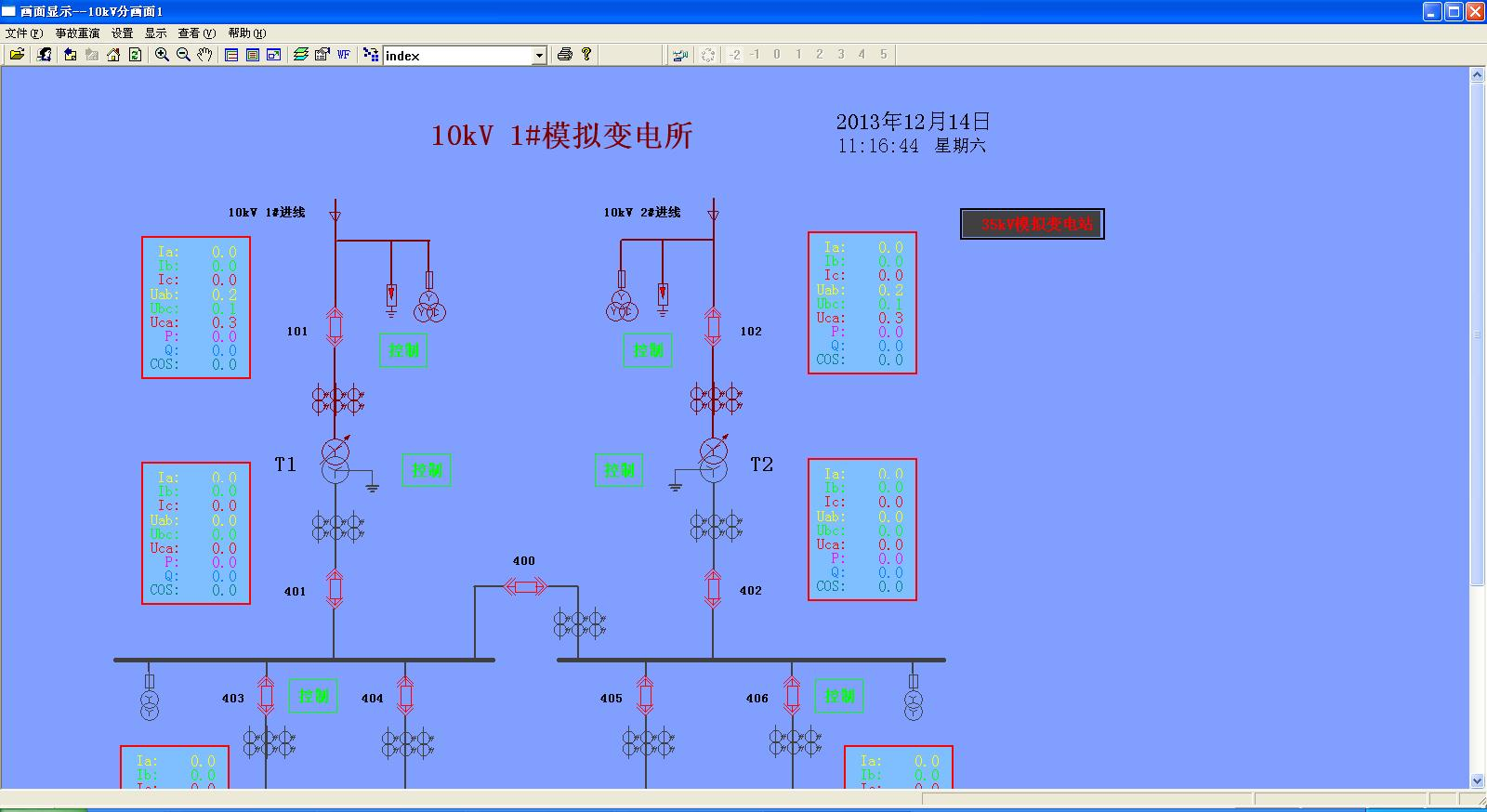The image size is (1487, 812).
Task: Open the 文件 menu
Action: coord(24,33)
